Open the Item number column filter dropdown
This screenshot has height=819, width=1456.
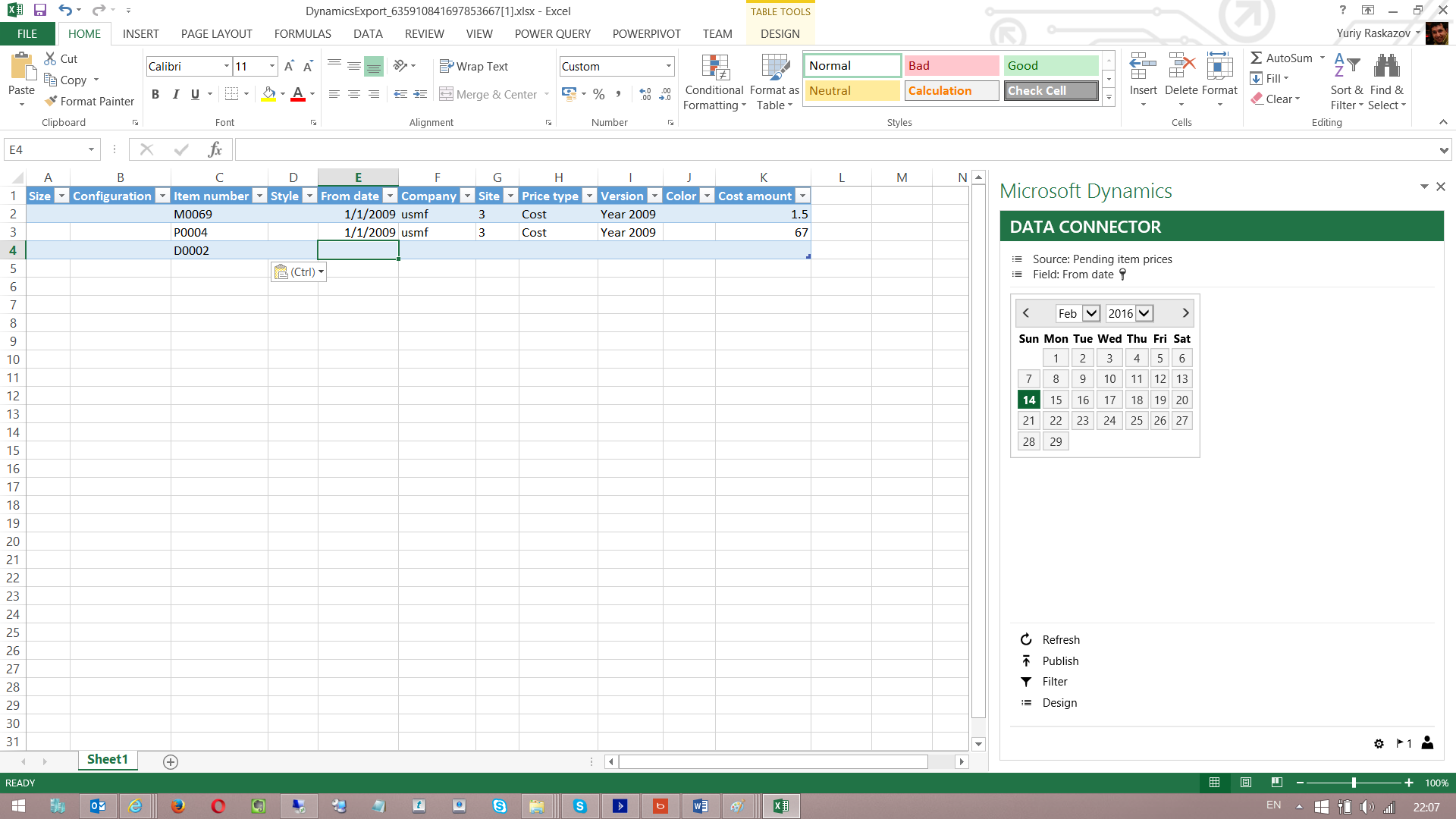(x=260, y=196)
